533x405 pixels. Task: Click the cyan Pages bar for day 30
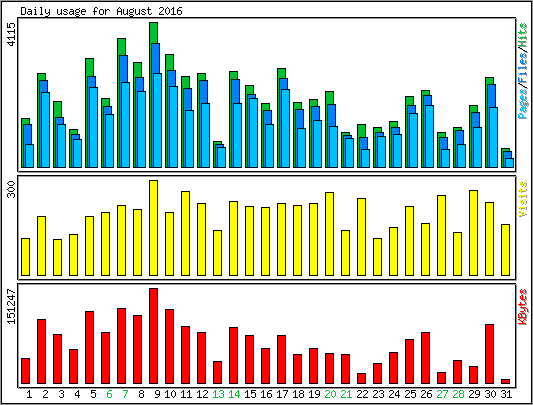[493, 137]
